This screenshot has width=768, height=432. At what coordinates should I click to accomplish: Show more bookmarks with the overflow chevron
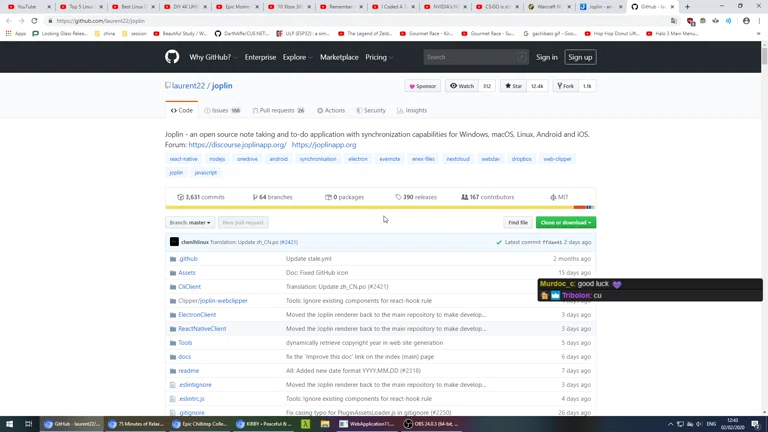point(759,33)
